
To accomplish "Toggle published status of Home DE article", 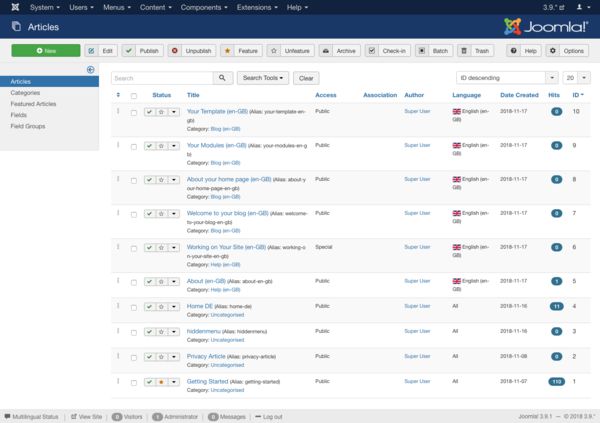I will (150, 307).
